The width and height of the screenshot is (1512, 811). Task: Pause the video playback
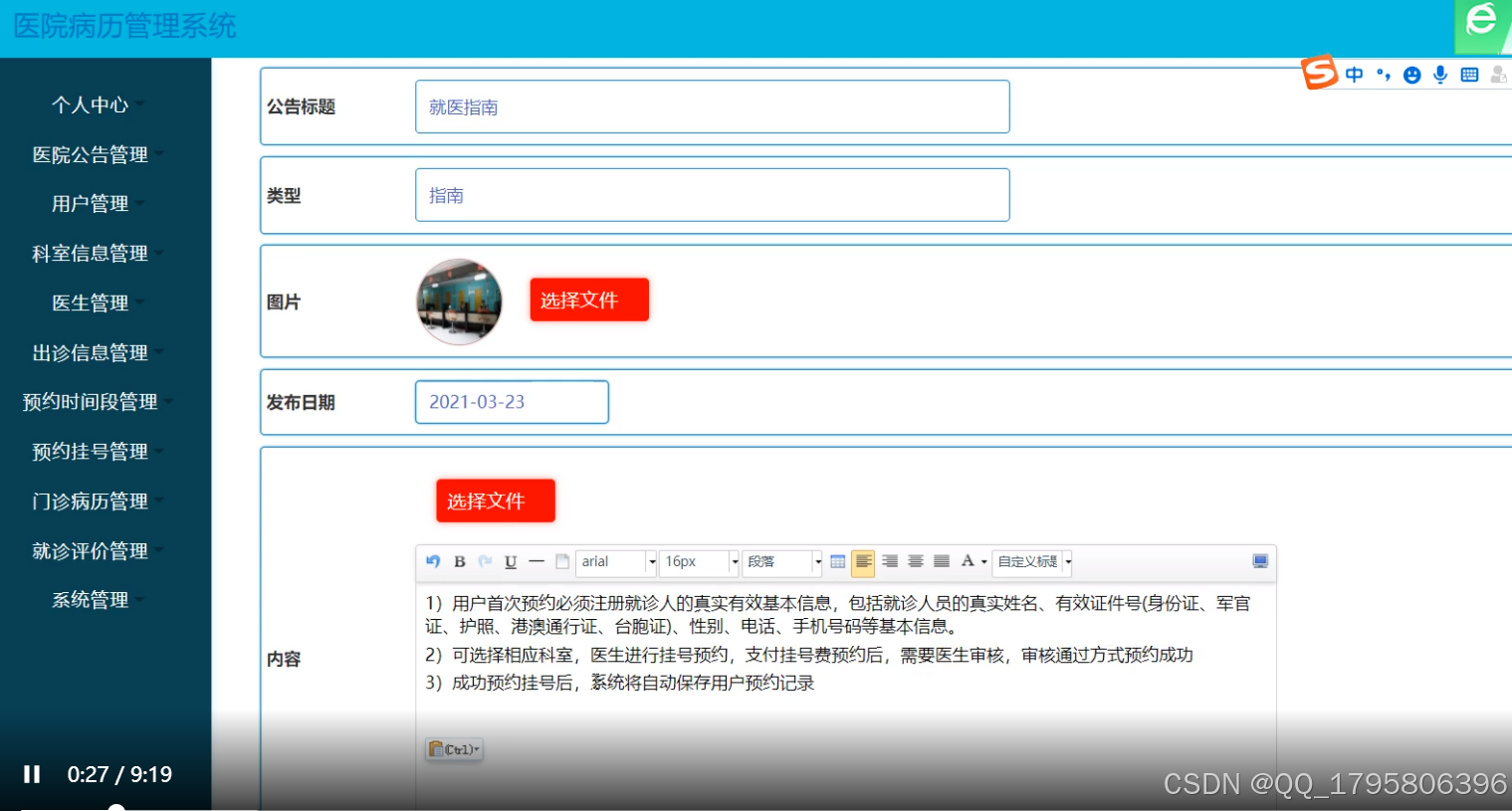point(32,774)
